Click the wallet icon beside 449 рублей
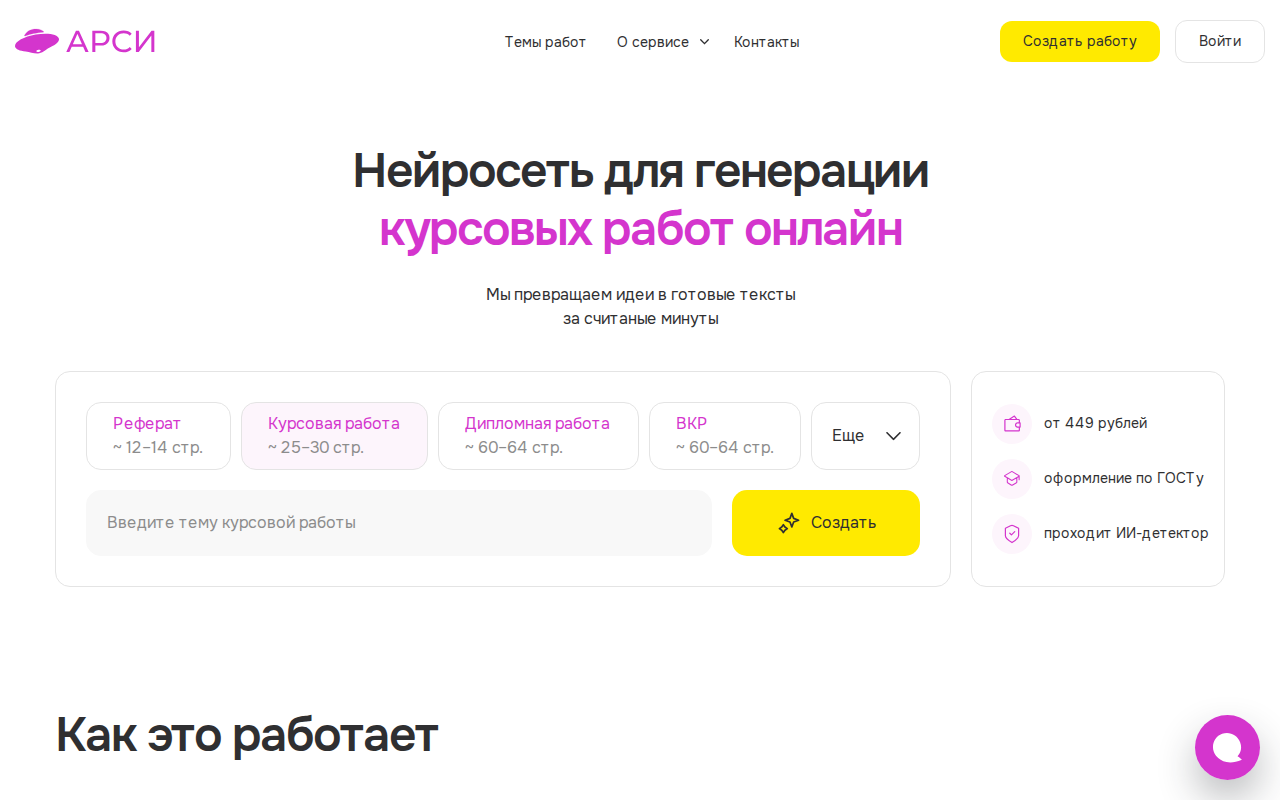1280x800 pixels. pyautogui.click(x=1012, y=424)
